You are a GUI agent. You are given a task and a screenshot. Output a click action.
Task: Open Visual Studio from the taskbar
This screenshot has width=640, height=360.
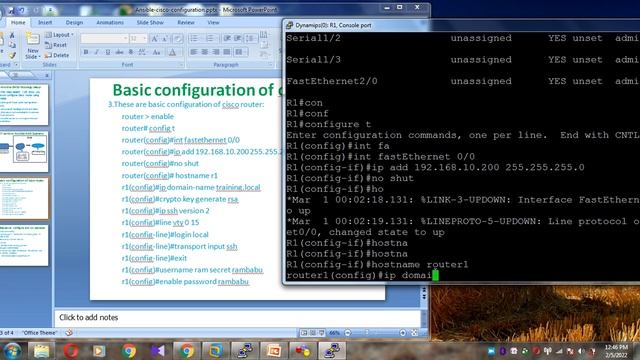157,351
